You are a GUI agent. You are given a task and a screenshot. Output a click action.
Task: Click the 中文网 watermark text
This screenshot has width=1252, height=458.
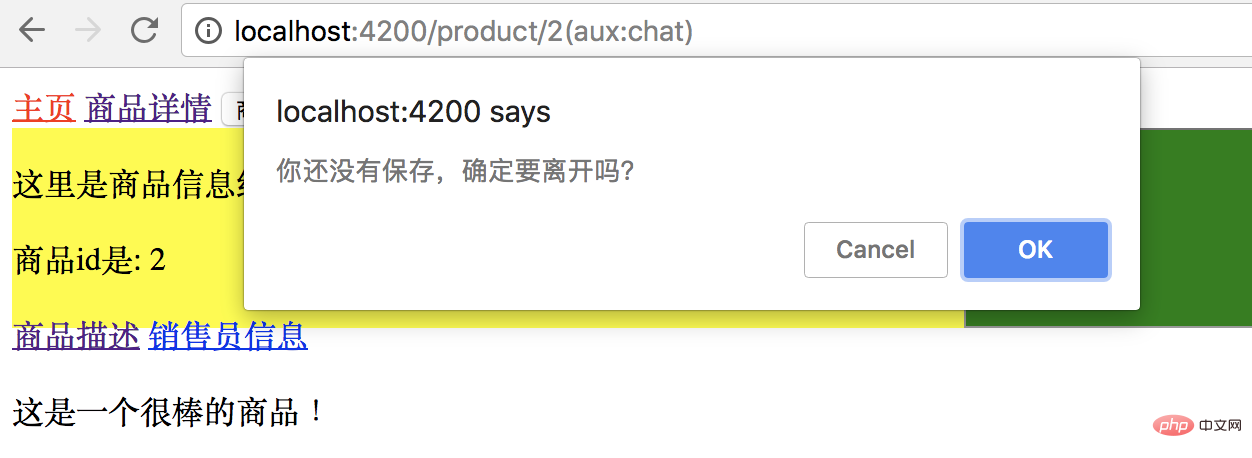(x=1217, y=428)
